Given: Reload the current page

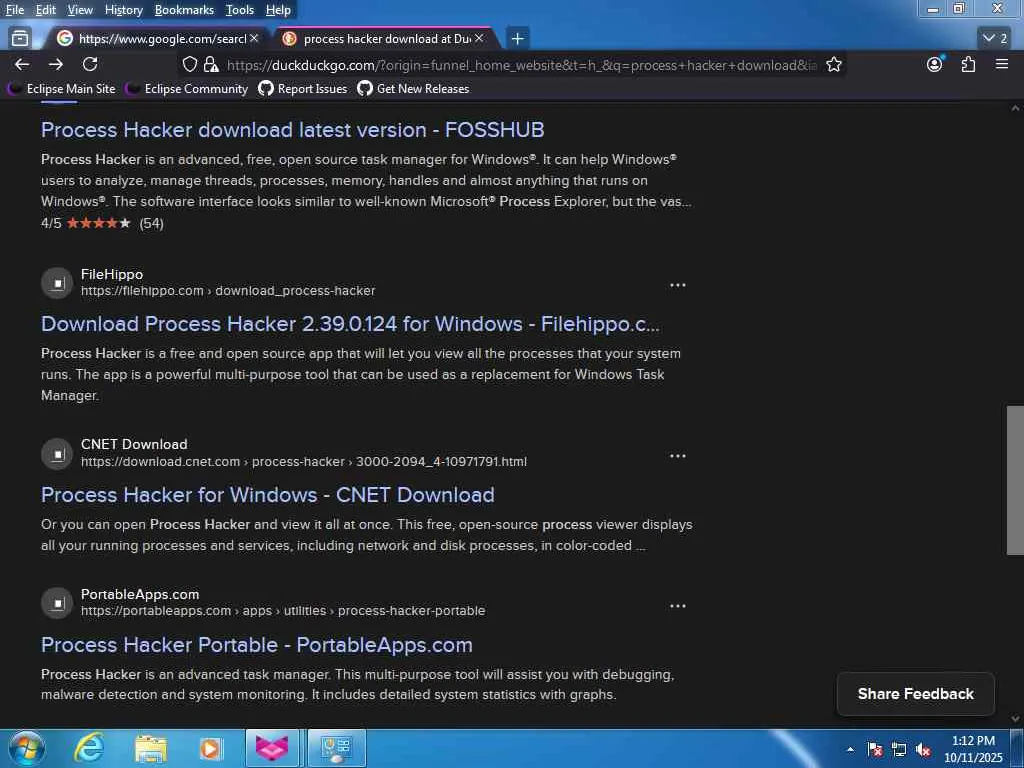Looking at the screenshot, I should 90,65.
